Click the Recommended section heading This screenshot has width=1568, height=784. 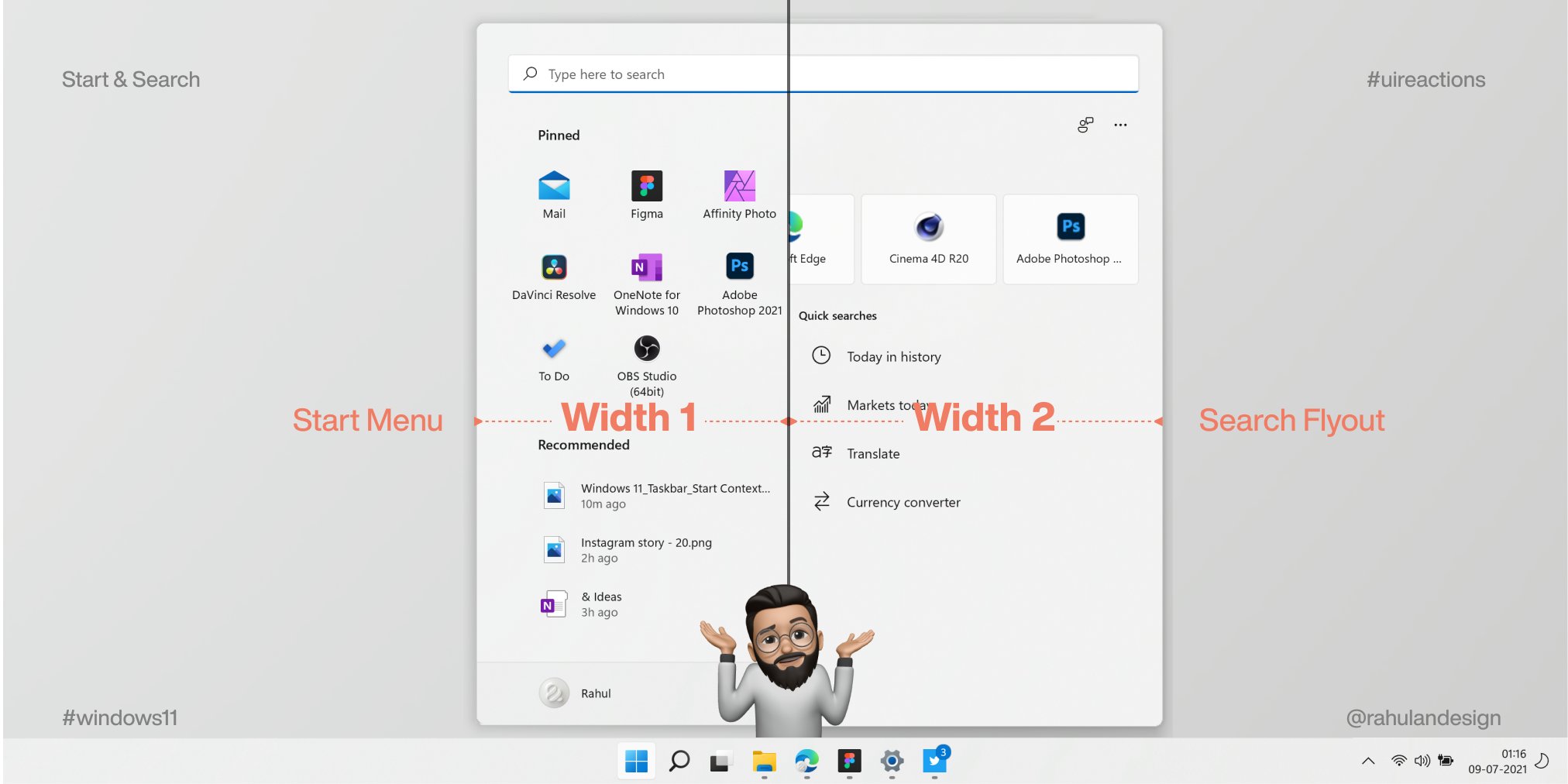[x=583, y=445]
